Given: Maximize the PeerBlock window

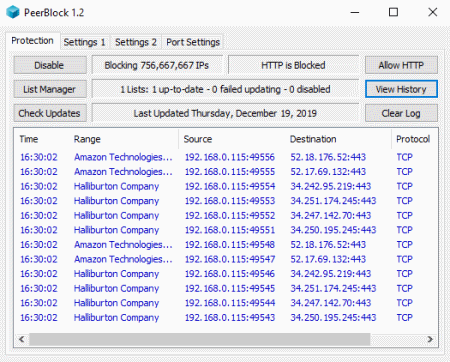Looking at the screenshot, I should [x=394, y=13].
